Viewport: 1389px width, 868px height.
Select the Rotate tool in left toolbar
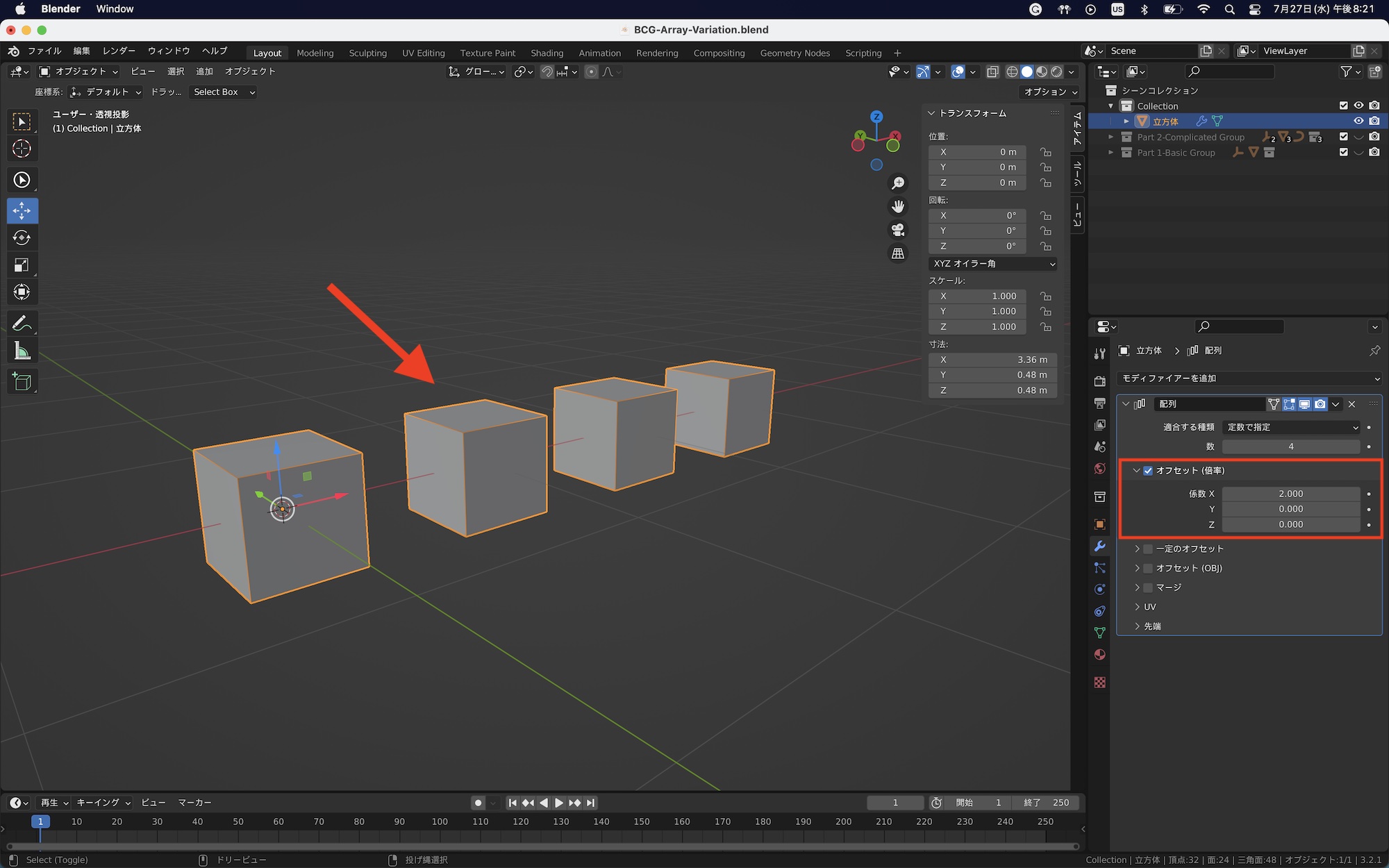click(x=22, y=238)
